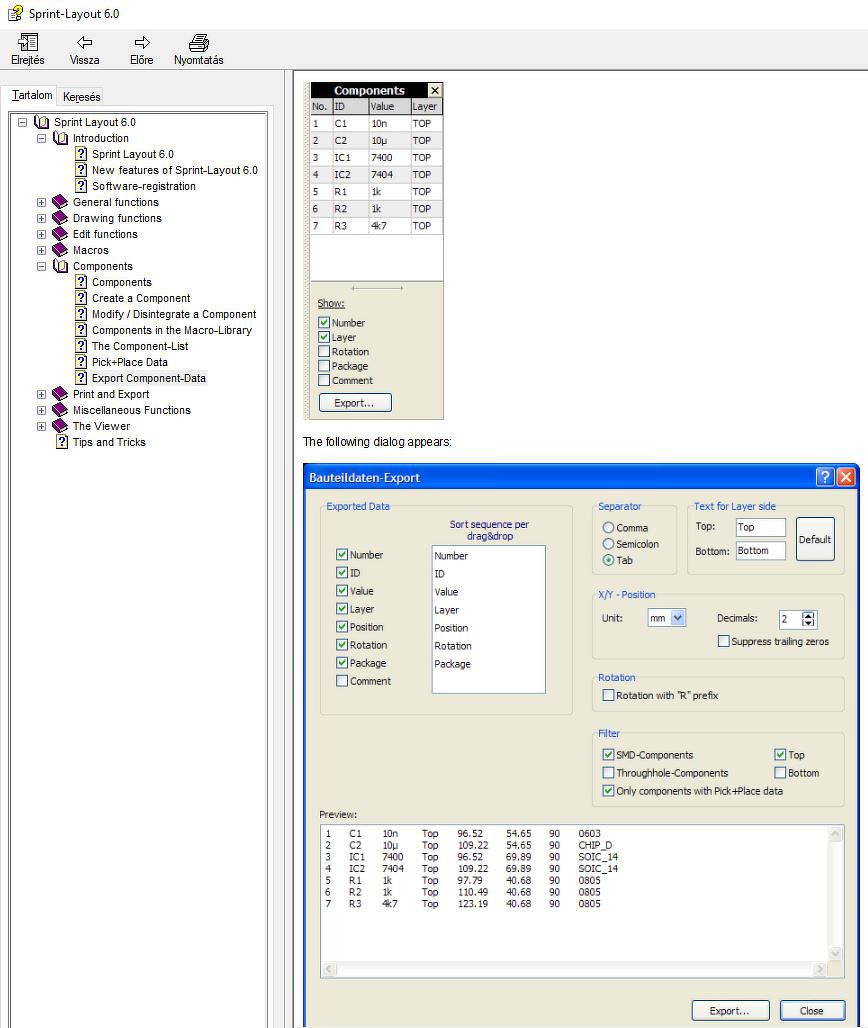868x1028 pixels.
Task: Expand the Print and Export node
Action: (x=41, y=395)
